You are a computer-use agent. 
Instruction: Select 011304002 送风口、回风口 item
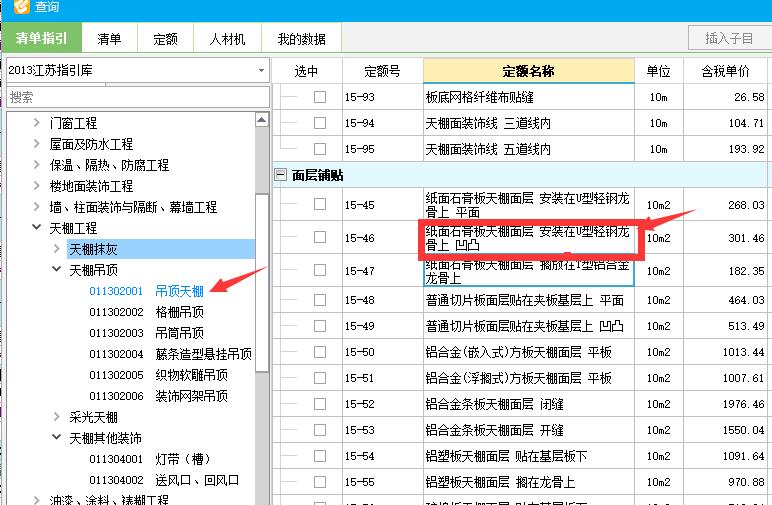coord(164,480)
